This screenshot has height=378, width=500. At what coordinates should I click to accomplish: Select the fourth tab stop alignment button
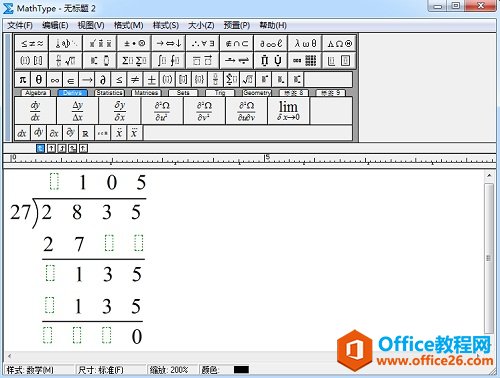(x=72, y=148)
